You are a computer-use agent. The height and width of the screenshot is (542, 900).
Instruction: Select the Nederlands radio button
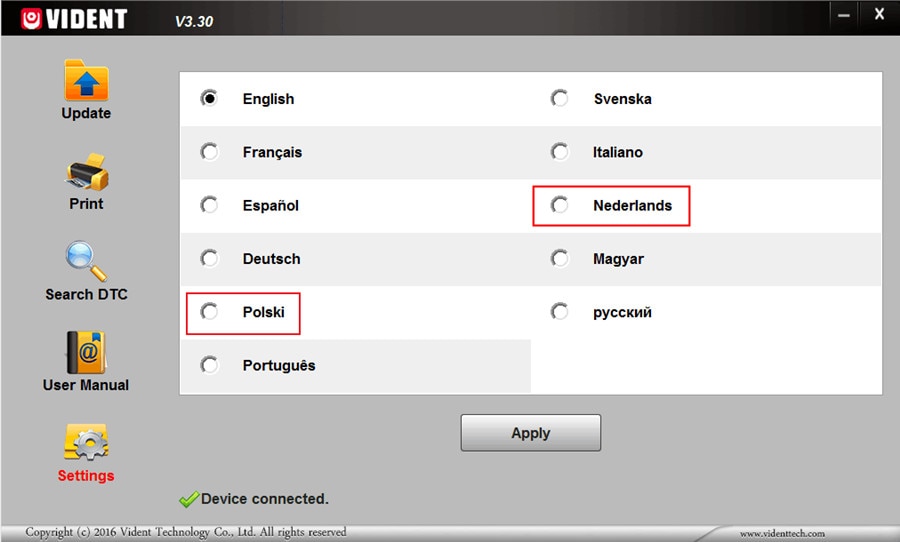(560, 205)
